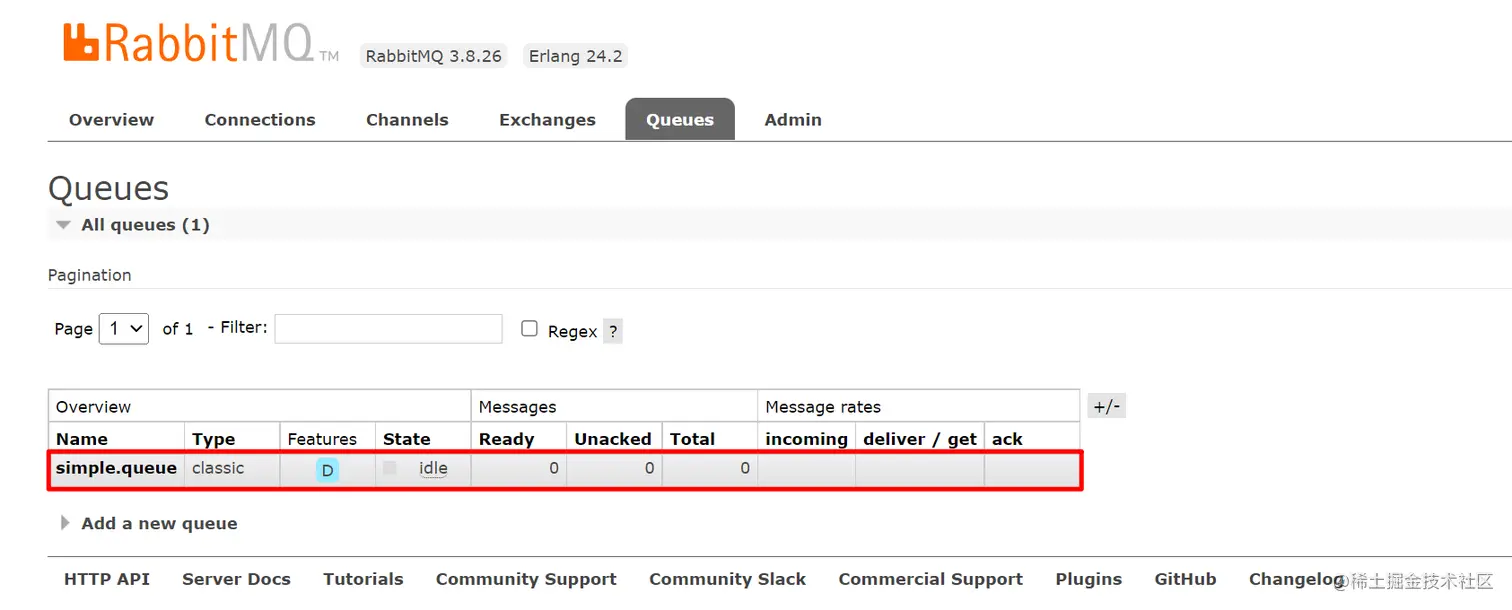Click the RabbitMQ 3.8.26 version label
This screenshot has width=1512, height=610.
433,56
